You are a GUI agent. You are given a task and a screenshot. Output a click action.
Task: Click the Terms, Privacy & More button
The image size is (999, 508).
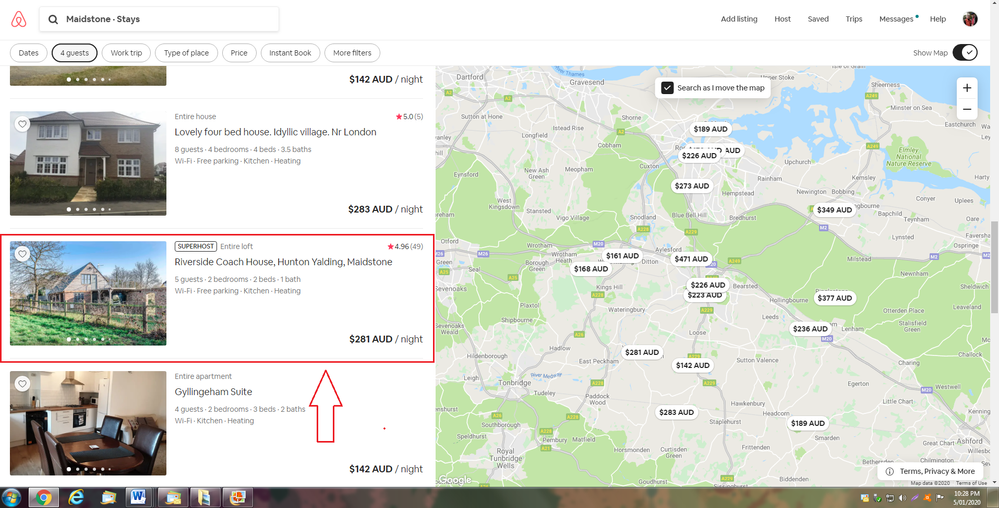coord(930,472)
